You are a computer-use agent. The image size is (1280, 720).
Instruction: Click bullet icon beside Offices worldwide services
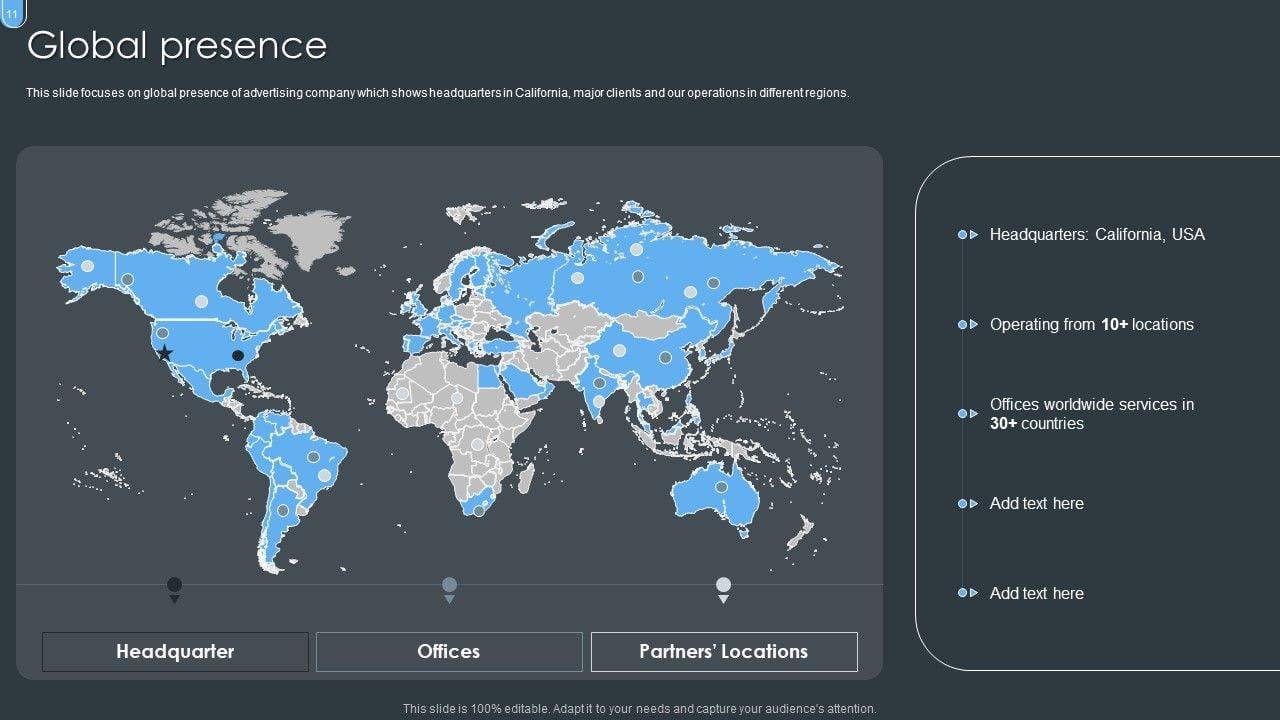(967, 414)
